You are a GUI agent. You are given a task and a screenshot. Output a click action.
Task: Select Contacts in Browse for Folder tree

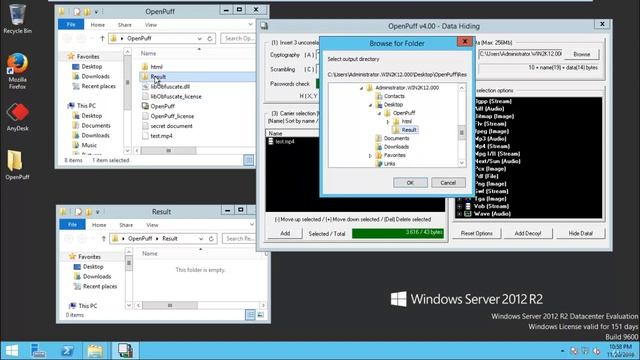(394, 96)
